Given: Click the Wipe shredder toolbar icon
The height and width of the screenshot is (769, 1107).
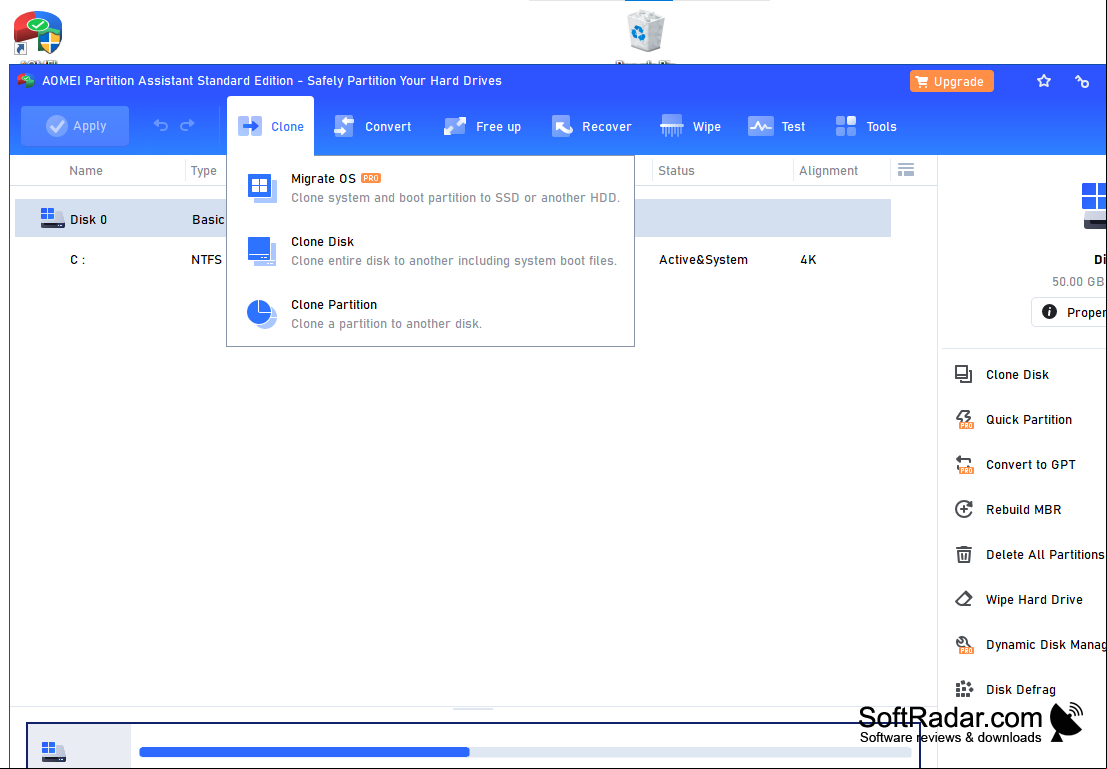Looking at the screenshot, I should [x=671, y=126].
